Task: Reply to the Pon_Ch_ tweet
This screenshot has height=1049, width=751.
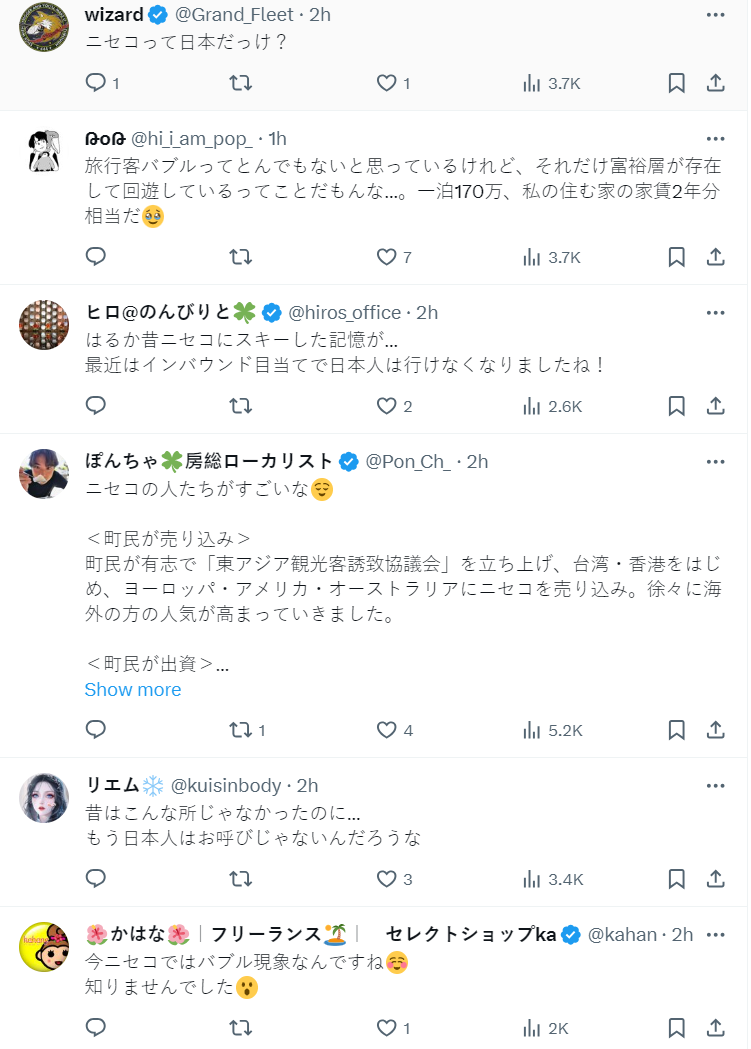Action: point(96,729)
